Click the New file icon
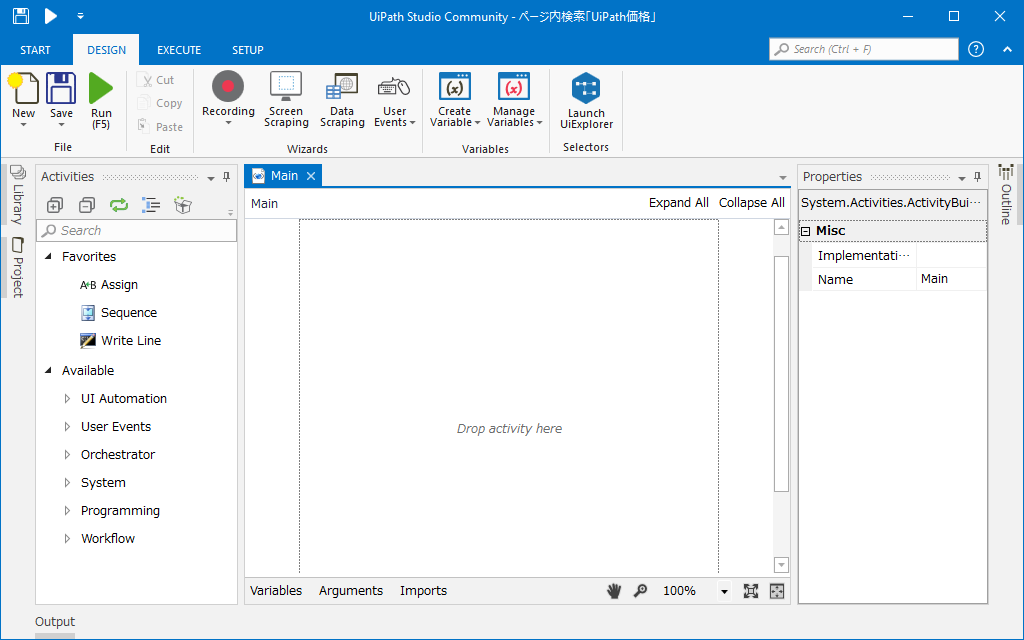 24,88
